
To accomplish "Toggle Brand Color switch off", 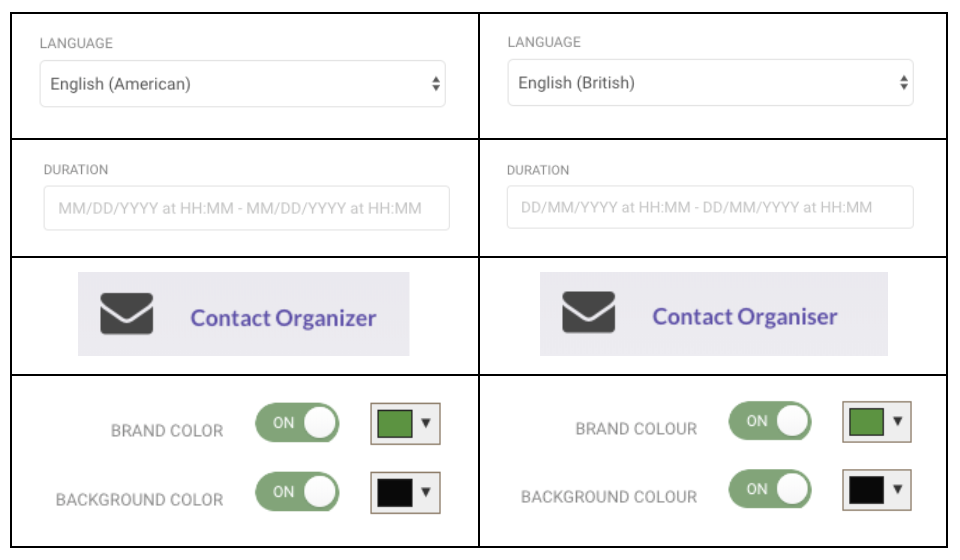I will [297, 423].
